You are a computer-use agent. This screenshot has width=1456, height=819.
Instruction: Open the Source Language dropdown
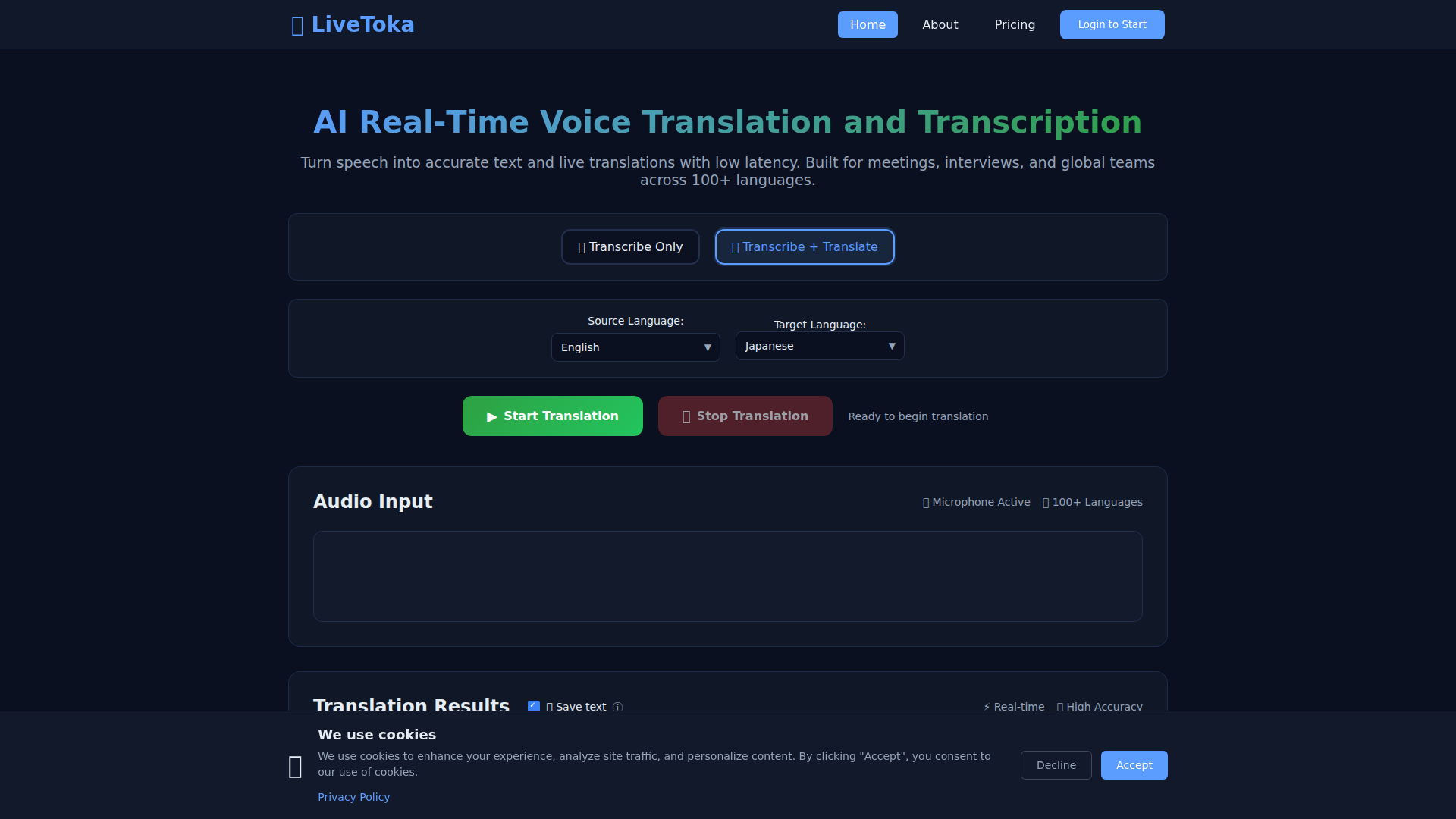635,347
